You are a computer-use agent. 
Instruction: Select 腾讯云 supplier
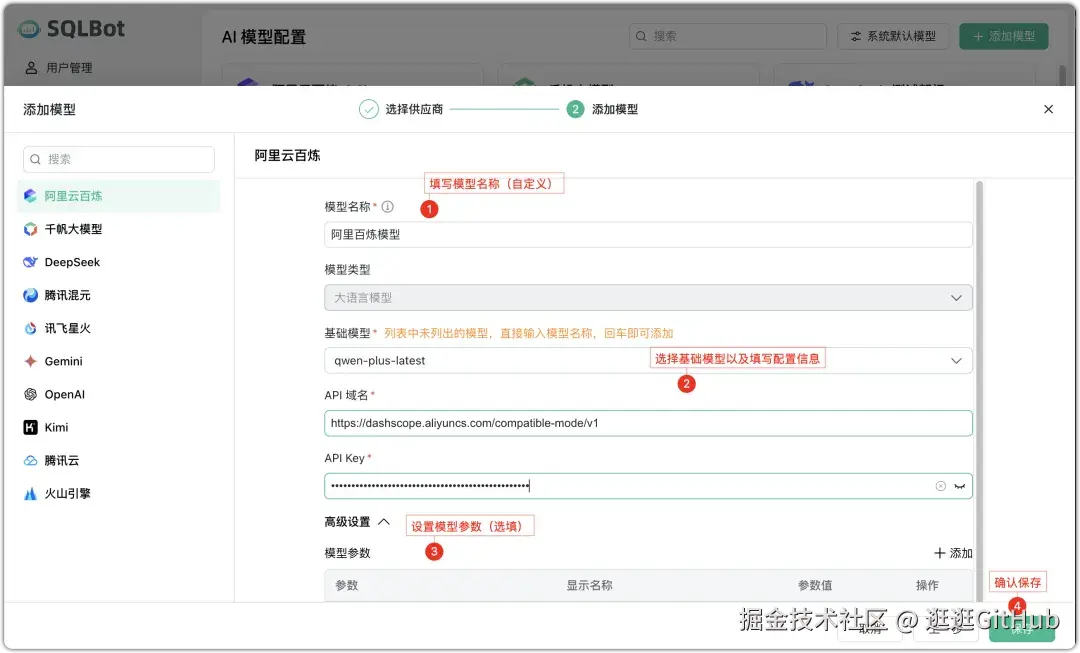(x=118, y=460)
